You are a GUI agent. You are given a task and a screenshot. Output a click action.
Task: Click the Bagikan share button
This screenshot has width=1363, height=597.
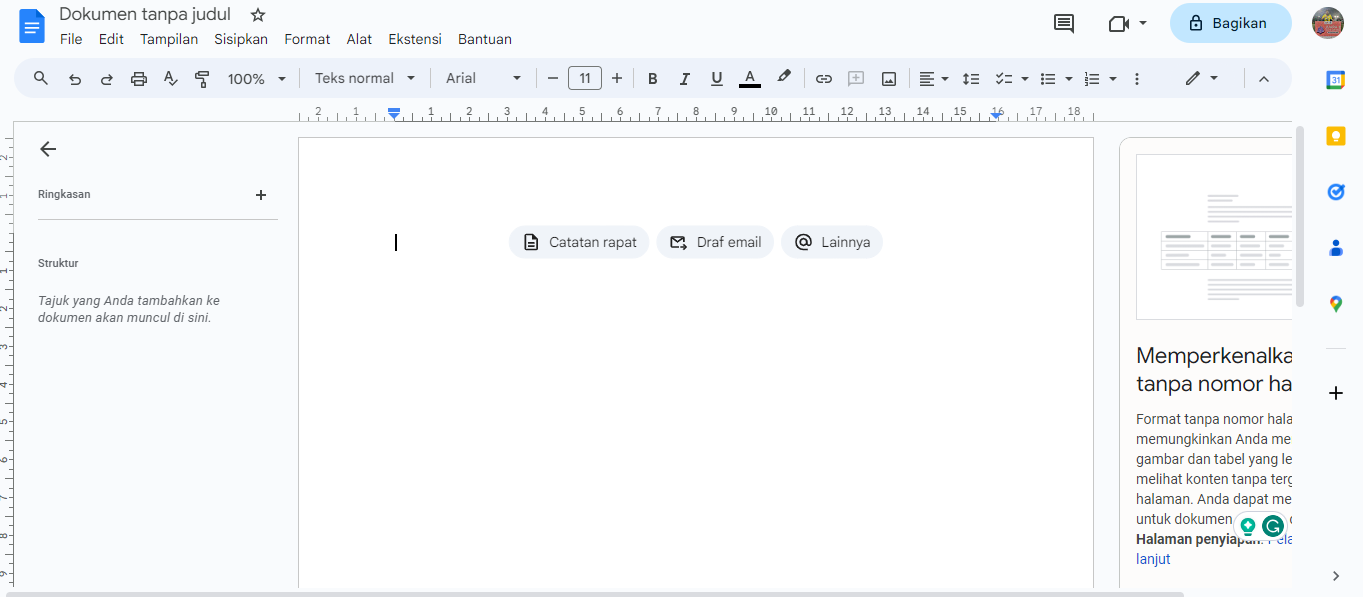1230,23
